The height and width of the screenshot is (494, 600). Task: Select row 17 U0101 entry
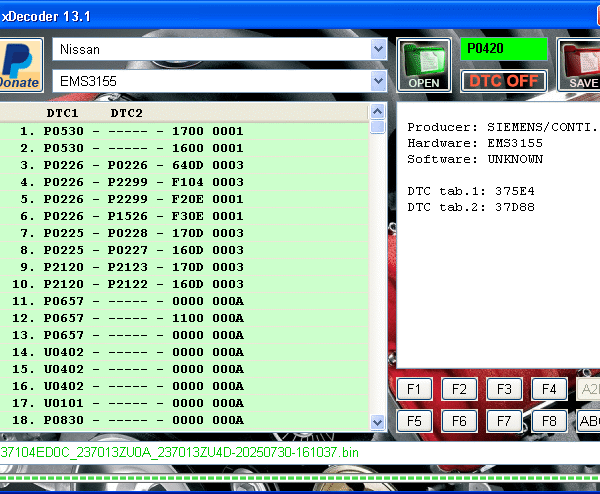pos(184,403)
